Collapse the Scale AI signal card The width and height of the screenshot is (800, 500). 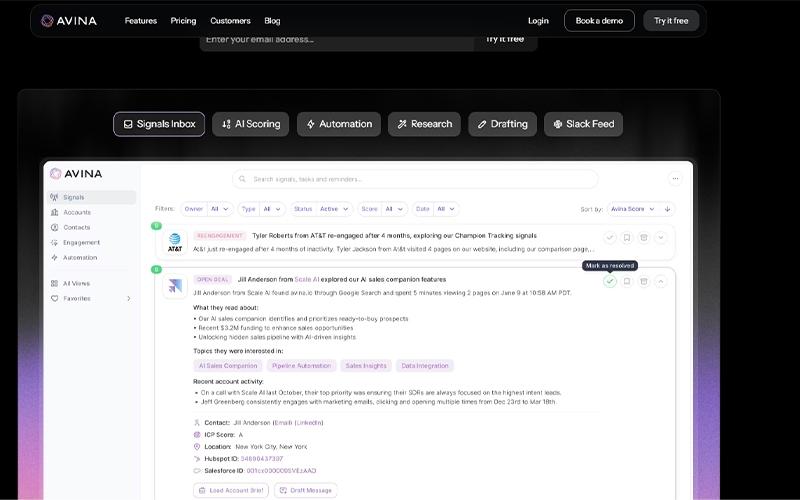(661, 281)
